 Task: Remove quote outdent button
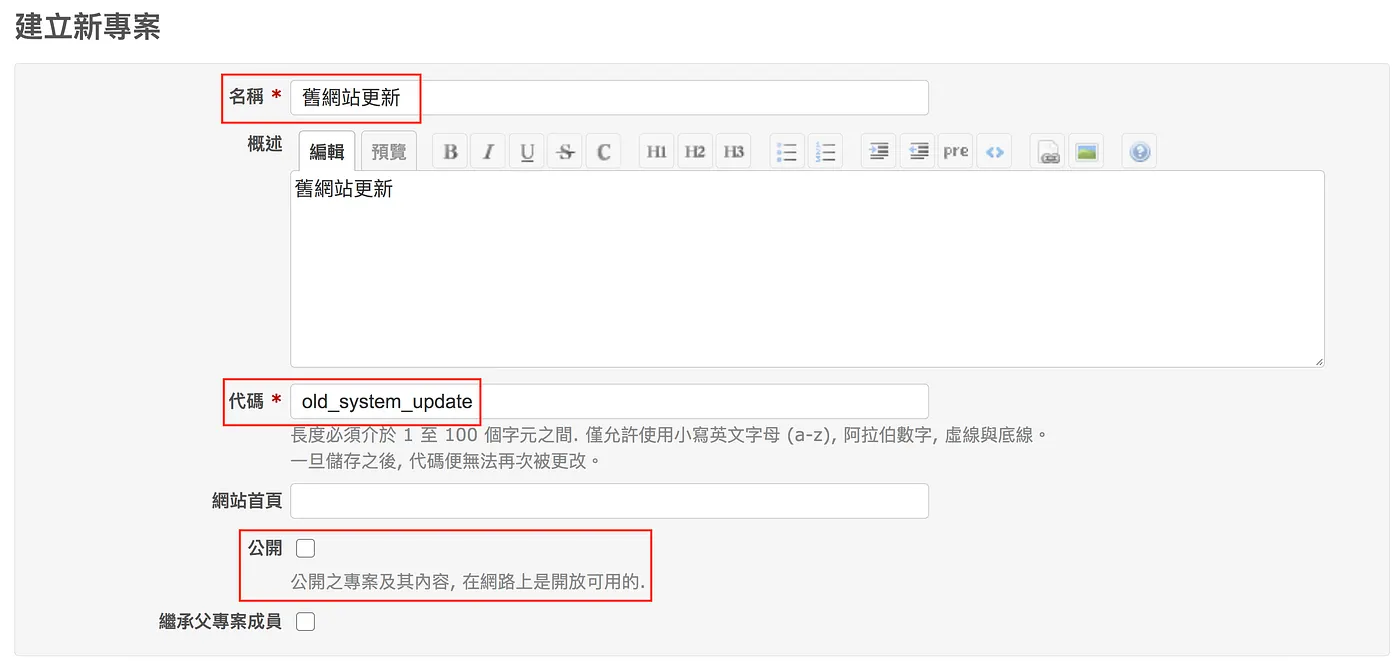[917, 152]
